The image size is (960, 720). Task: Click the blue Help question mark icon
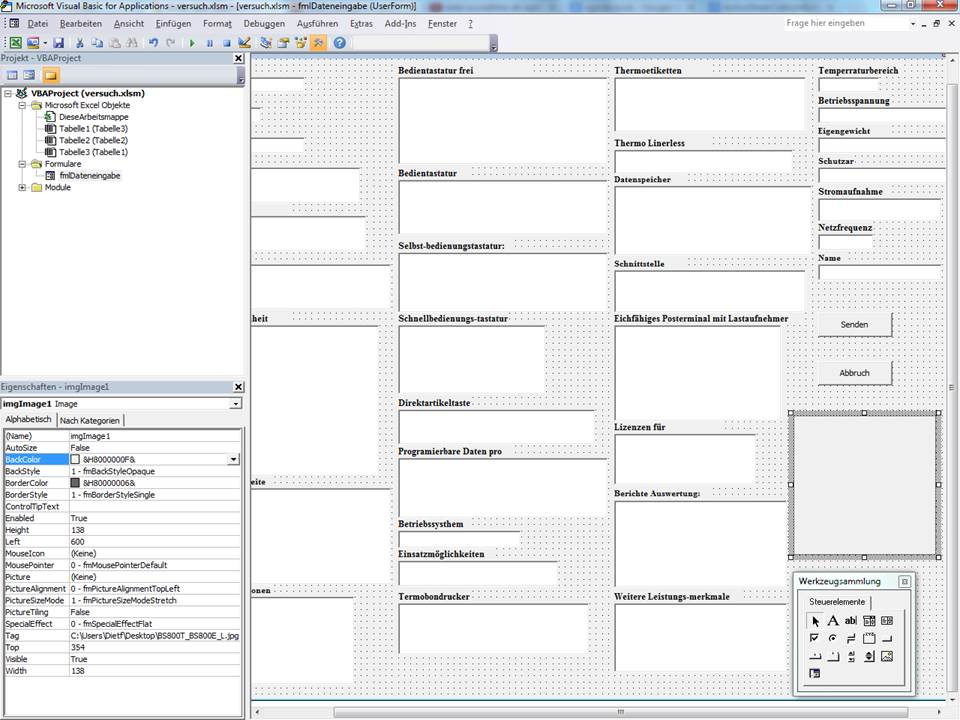coord(339,43)
